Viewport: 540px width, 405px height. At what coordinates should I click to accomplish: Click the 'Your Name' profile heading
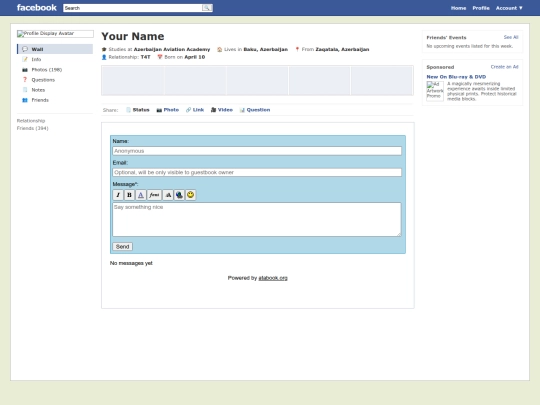point(133,36)
